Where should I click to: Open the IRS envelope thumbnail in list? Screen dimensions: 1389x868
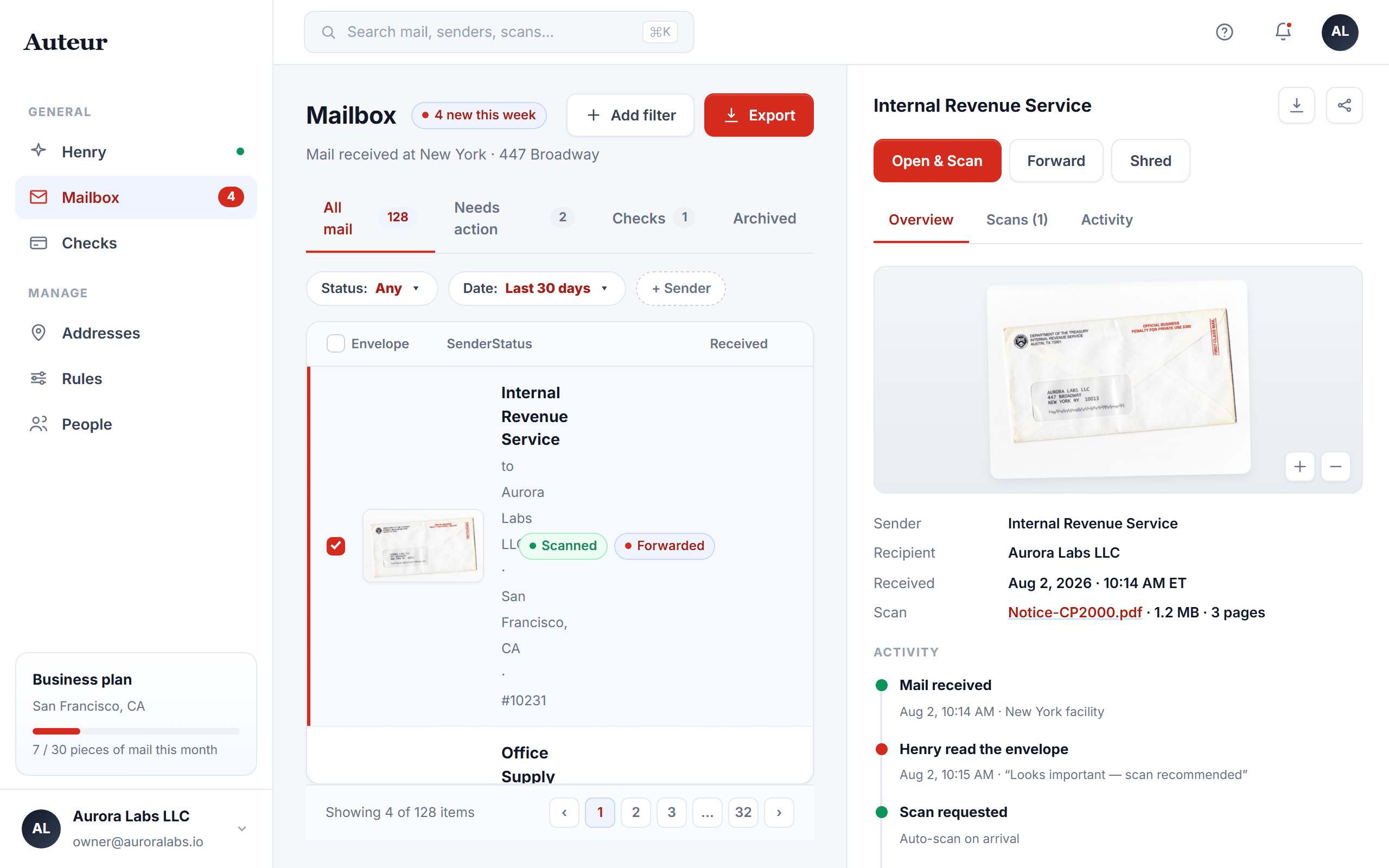coord(423,546)
